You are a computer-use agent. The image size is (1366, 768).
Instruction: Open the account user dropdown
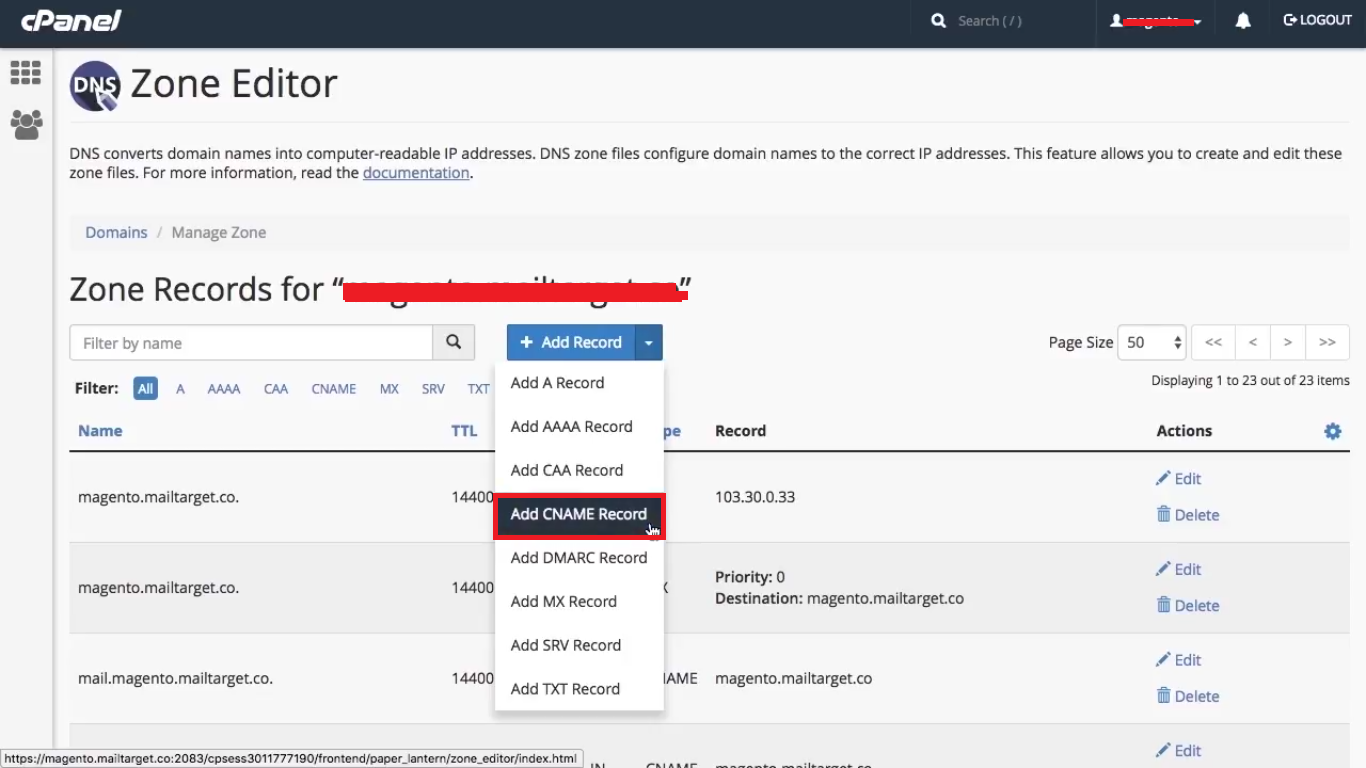[1156, 20]
